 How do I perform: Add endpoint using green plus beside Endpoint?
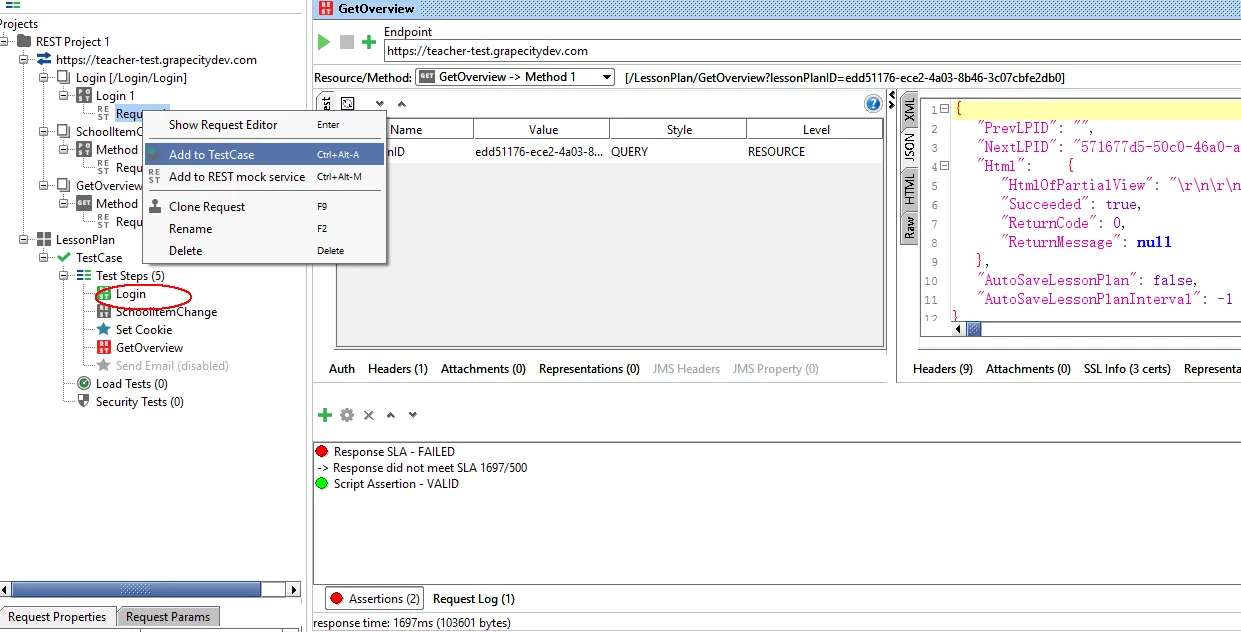pyautogui.click(x=369, y=42)
